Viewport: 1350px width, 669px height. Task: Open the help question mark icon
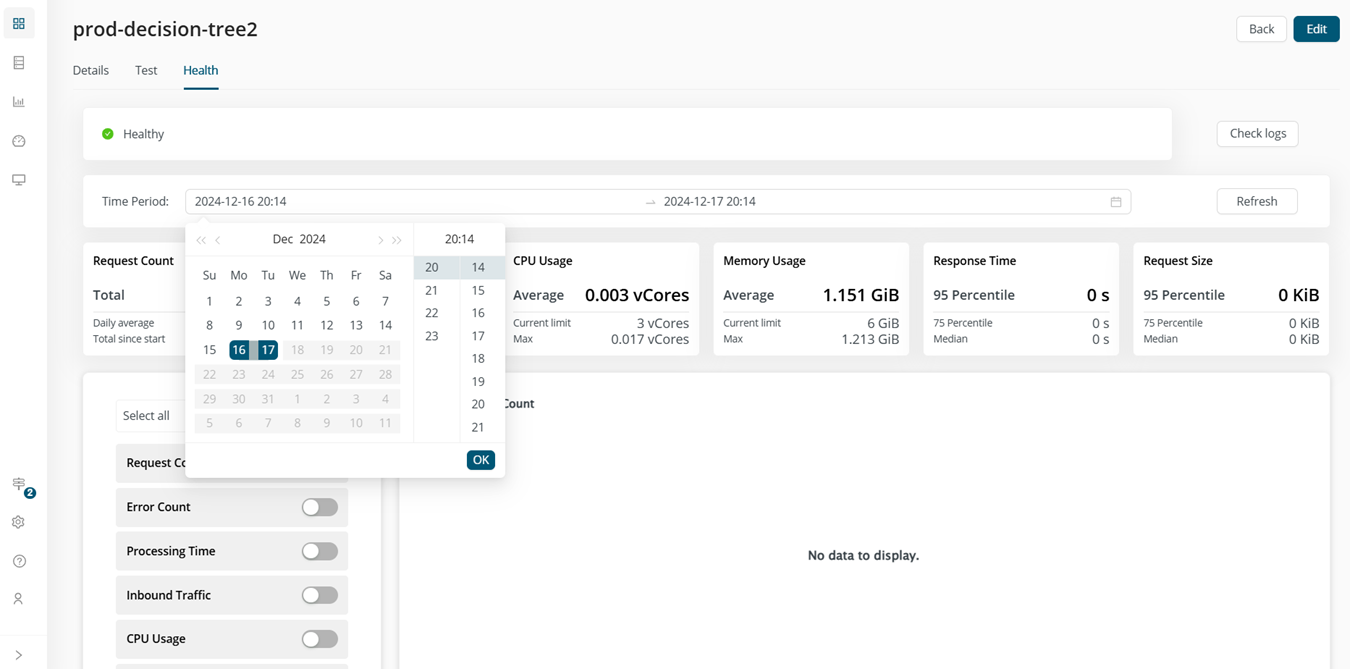tap(19, 561)
